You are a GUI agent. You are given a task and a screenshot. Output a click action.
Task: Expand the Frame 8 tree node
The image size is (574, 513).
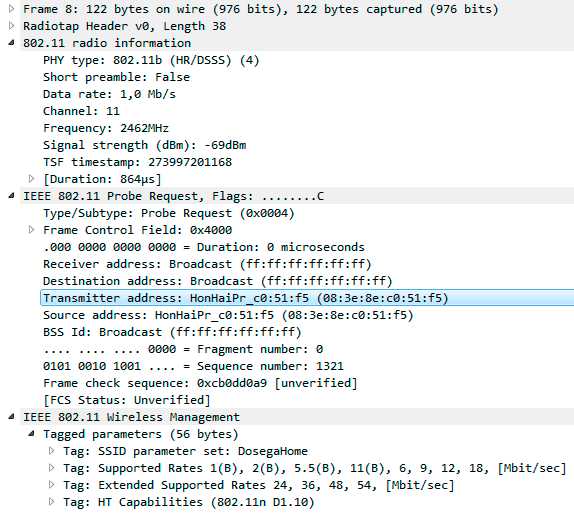coord(12,8)
